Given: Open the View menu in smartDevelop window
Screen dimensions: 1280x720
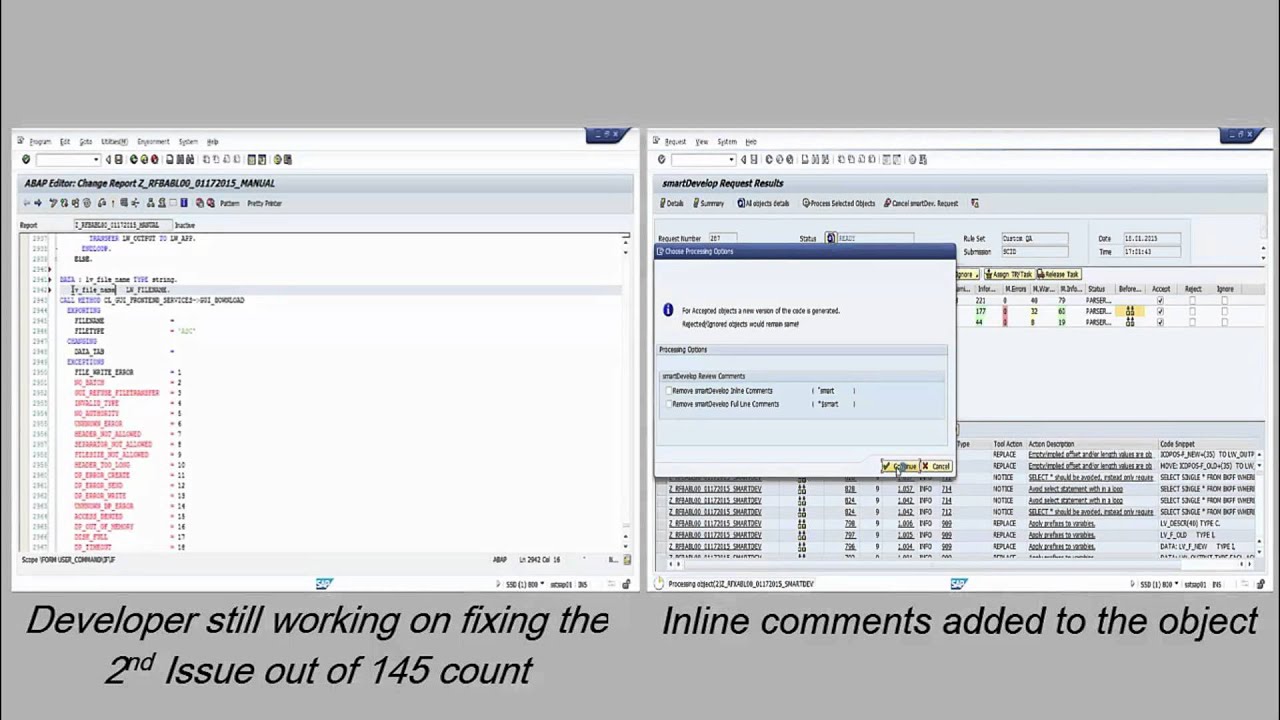Looking at the screenshot, I should tap(702, 142).
